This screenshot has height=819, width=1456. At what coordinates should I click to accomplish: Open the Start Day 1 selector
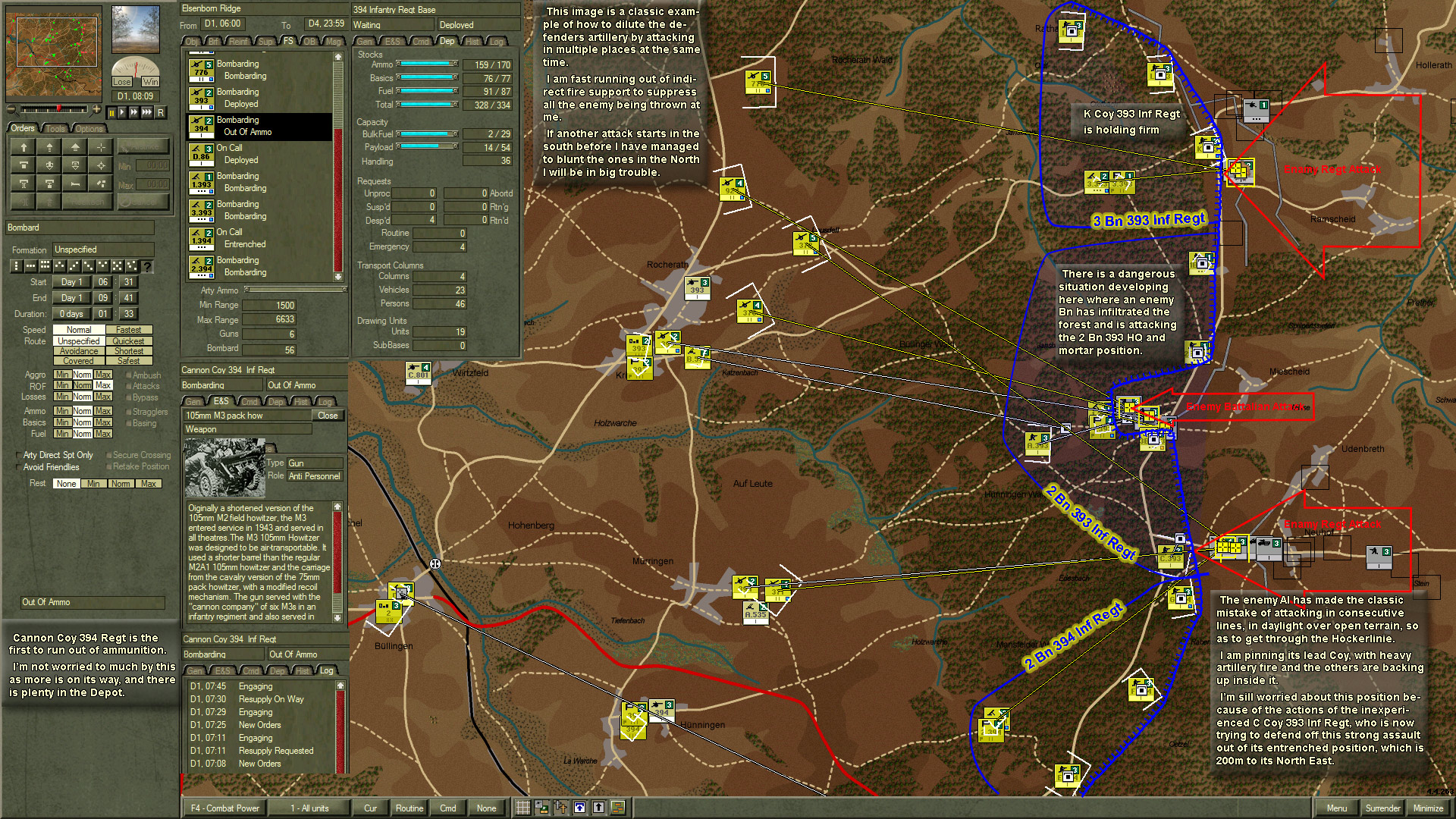tap(72, 282)
